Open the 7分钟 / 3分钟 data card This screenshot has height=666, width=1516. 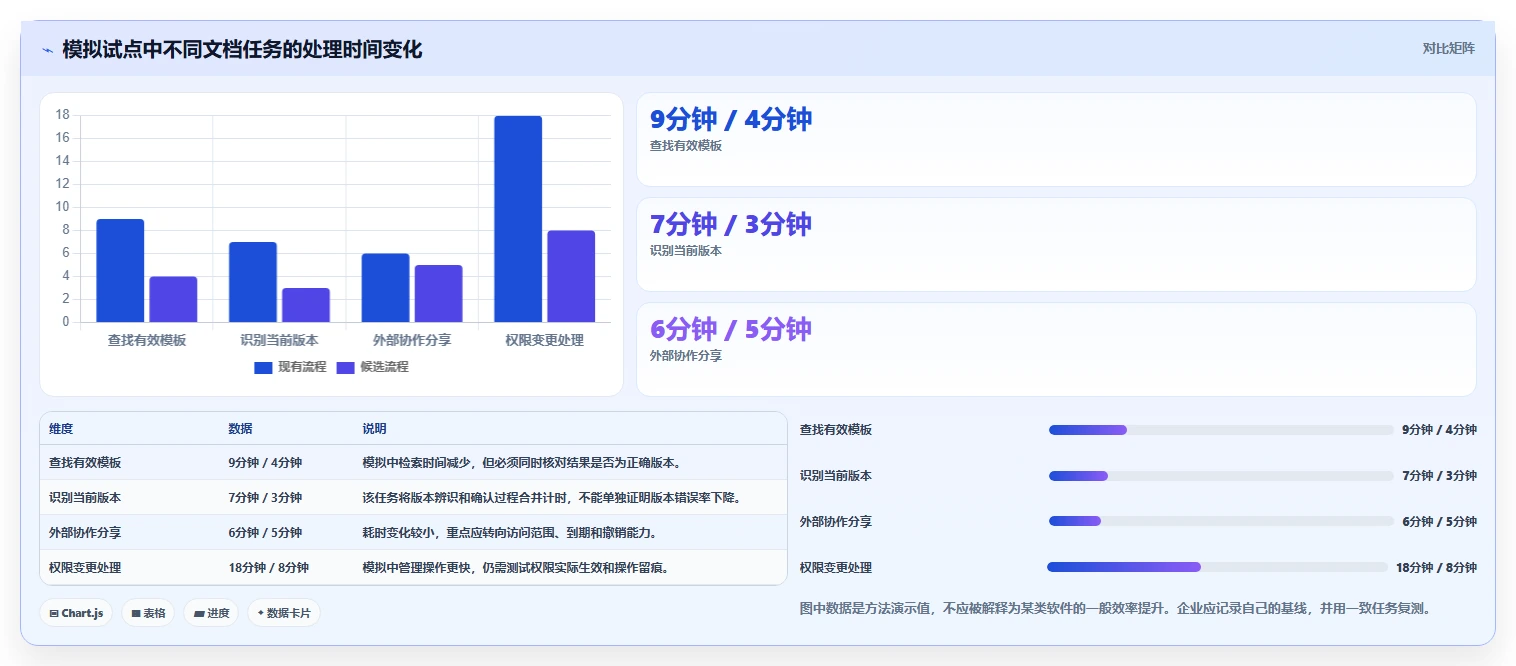(x=1056, y=244)
